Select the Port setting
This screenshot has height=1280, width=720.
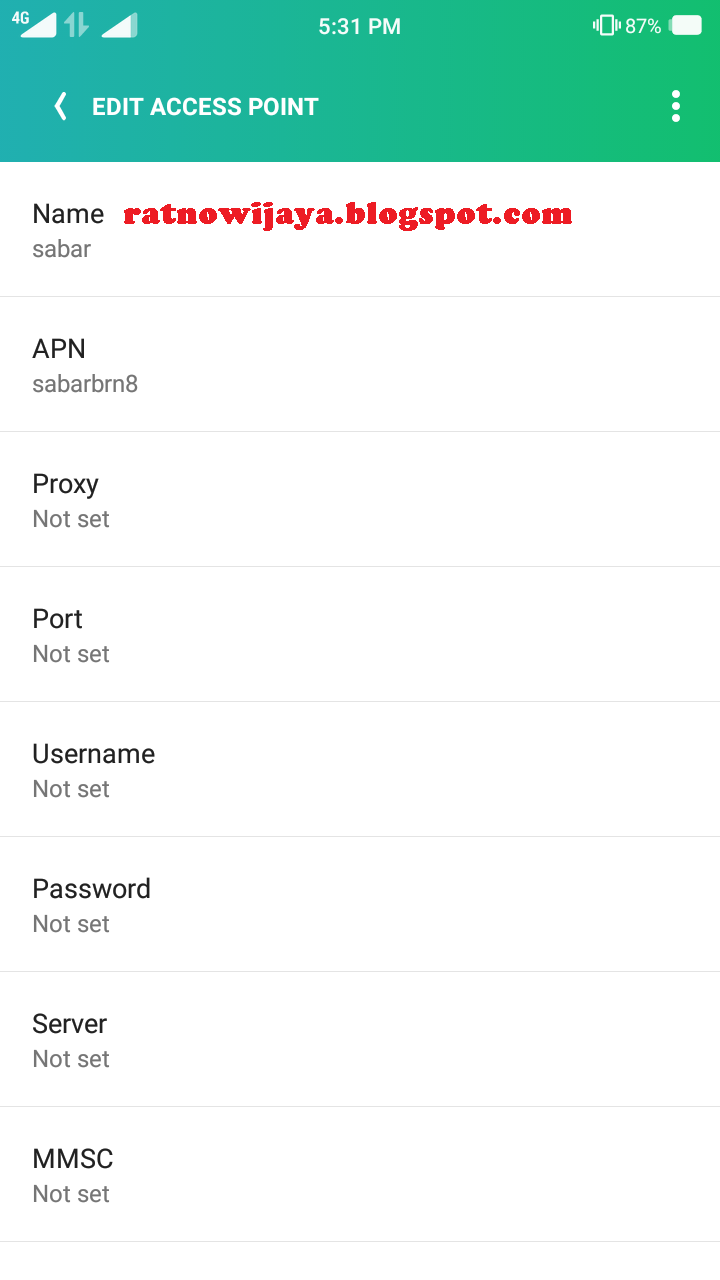pyautogui.click(x=360, y=635)
